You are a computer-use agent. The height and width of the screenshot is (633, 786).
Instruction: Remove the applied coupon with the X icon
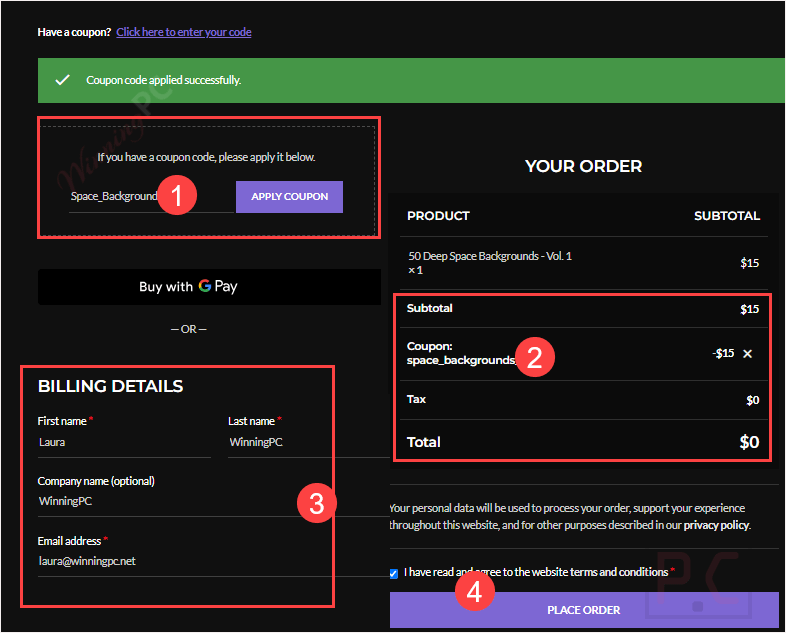747,354
